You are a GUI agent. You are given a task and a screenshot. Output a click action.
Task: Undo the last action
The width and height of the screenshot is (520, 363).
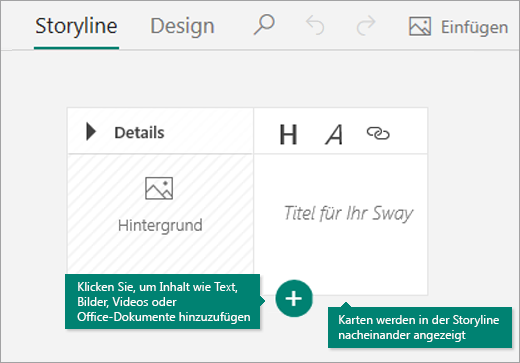click(315, 26)
